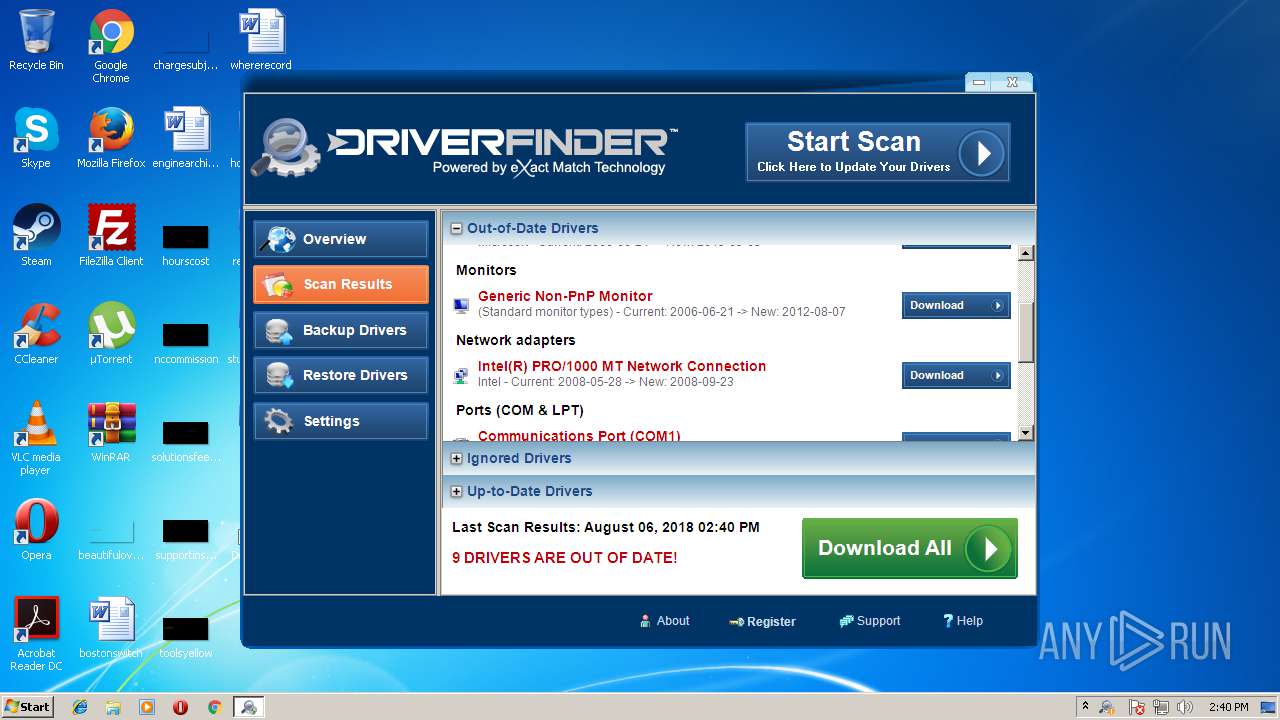Image resolution: width=1280 pixels, height=720 pixels.
Task: Download the Generic Non-PnP Monitor driver
Action: click(x=956, y=305)
